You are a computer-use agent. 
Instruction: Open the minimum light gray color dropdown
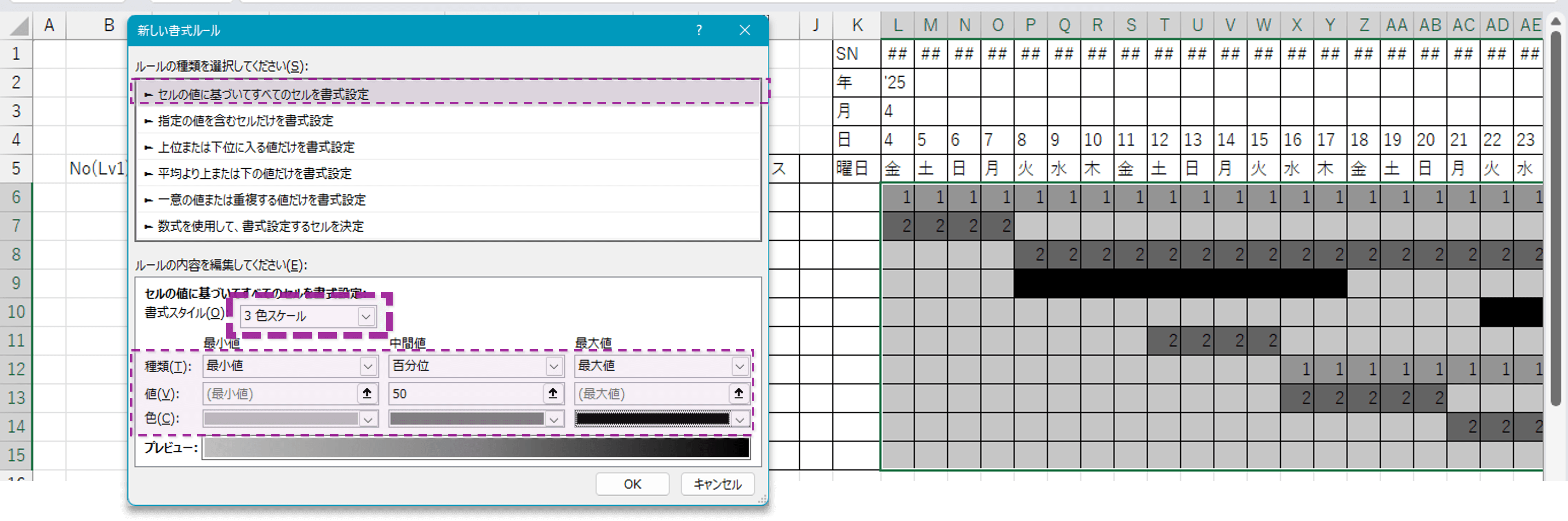point(368,419)
